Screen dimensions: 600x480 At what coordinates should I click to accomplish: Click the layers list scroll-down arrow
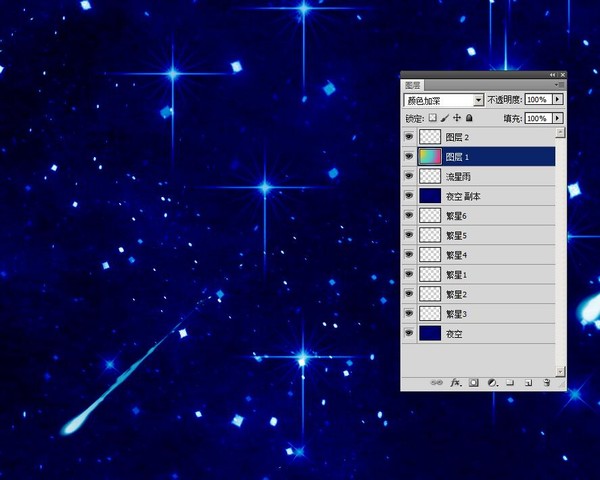560,371
